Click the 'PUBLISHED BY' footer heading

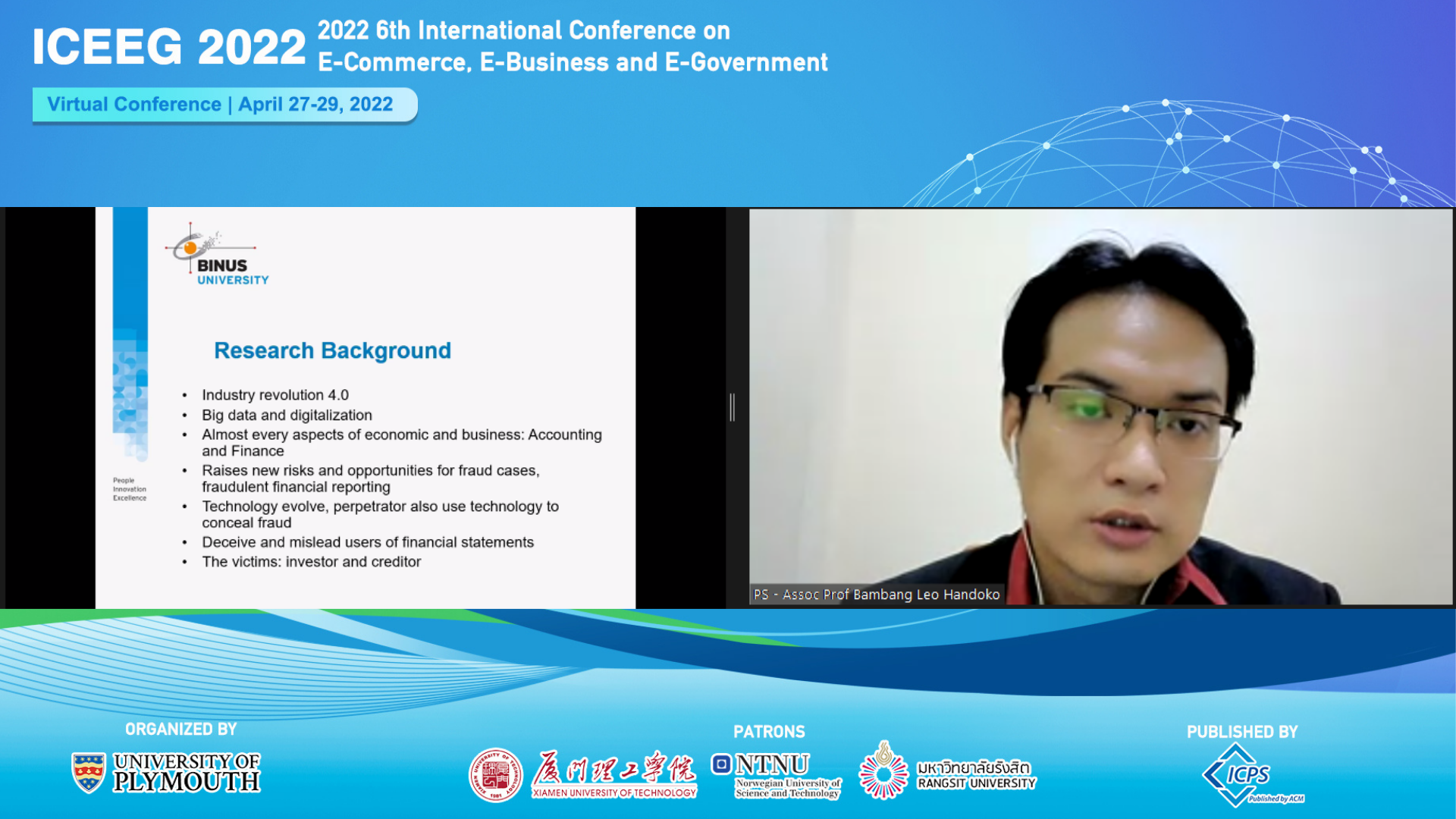[1242, 732]
